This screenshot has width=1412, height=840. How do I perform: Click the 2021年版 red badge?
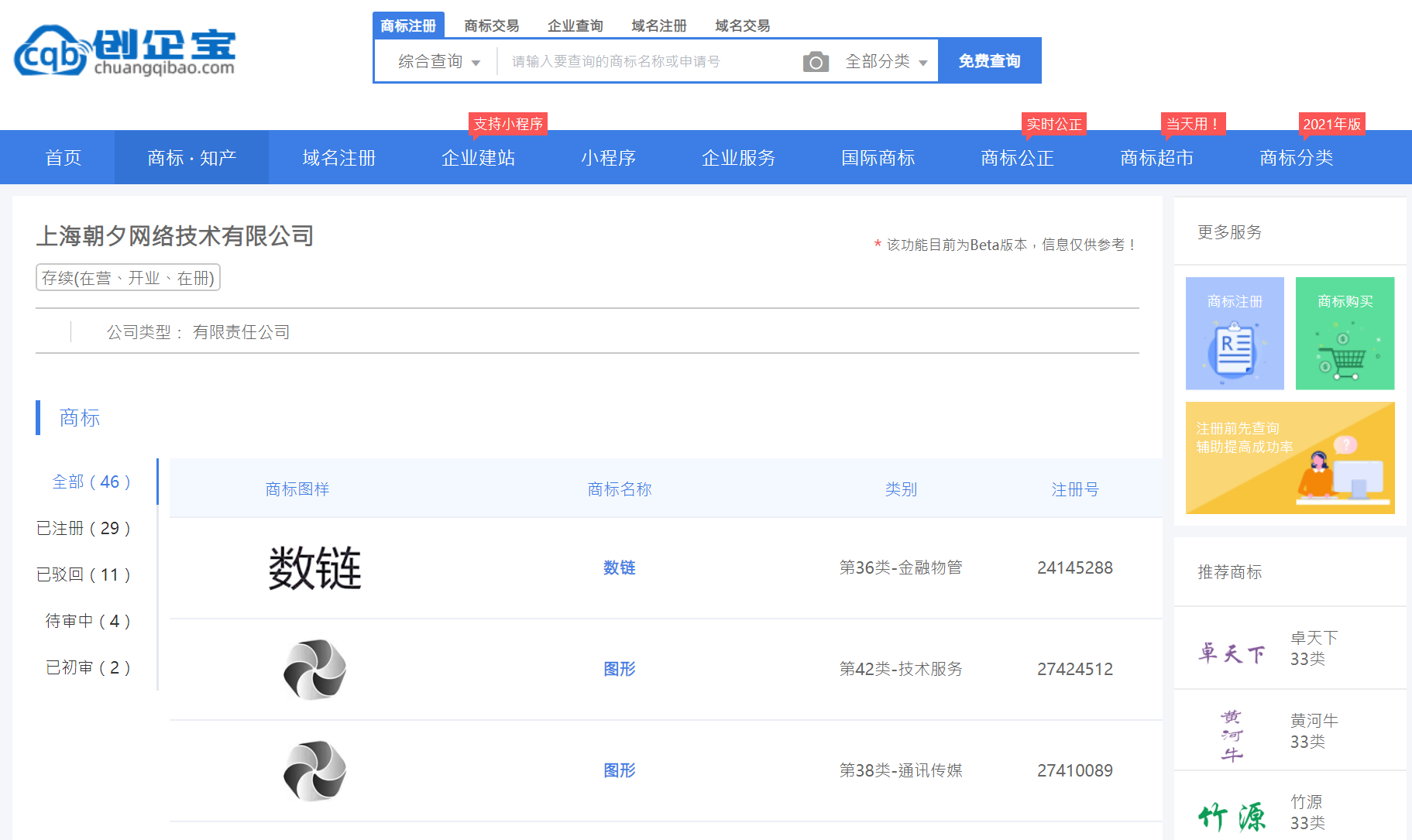(1331, 124)
